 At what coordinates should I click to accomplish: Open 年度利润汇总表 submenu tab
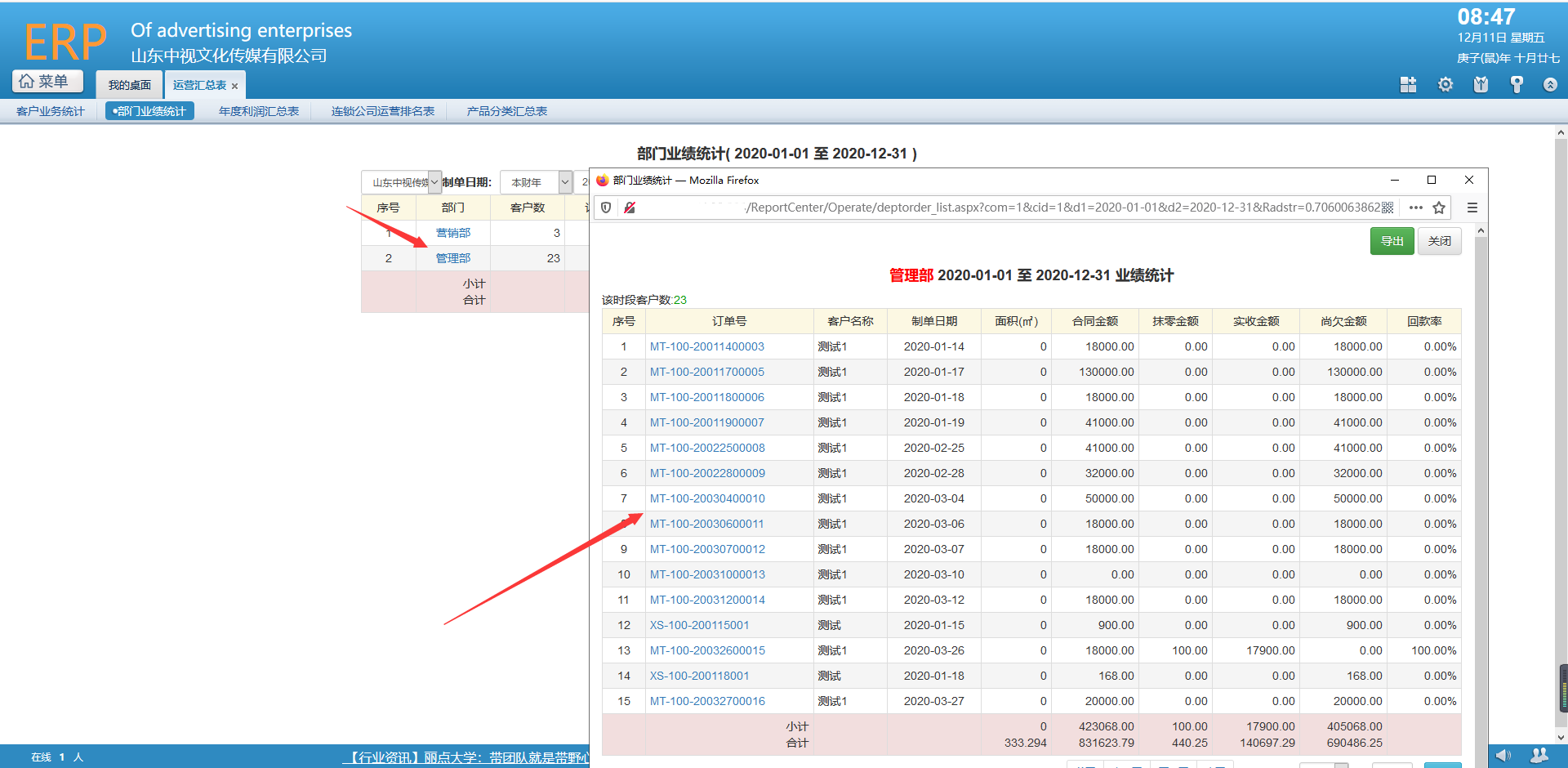(x=258, y=111)
